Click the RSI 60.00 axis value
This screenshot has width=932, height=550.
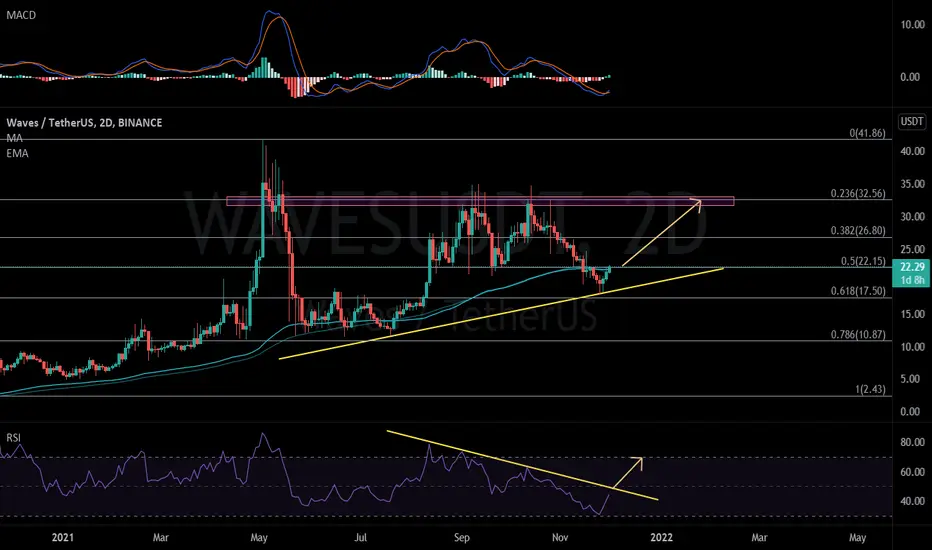912,472
